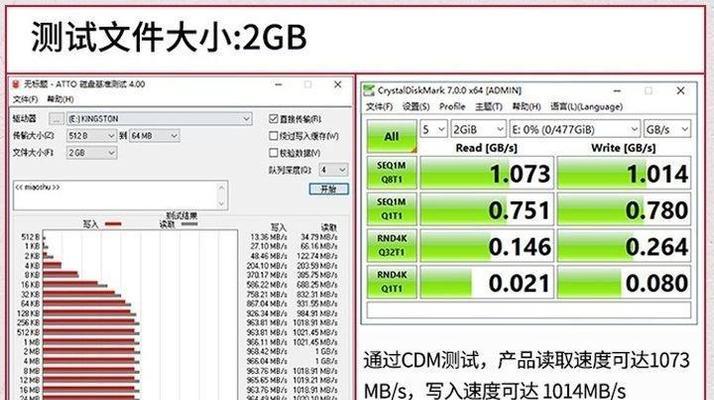Image resolution: width=714 pixels, height=400 pixels.
Task: Click the Read [GB/s] column header
Action: [486, 148]
